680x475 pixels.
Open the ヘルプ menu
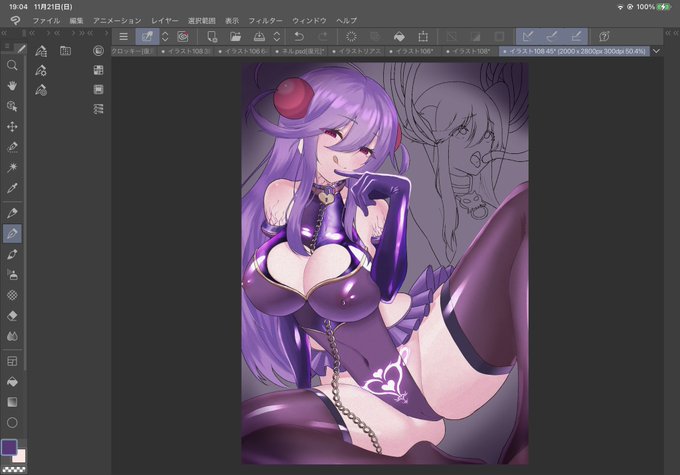tap(347, 20)
